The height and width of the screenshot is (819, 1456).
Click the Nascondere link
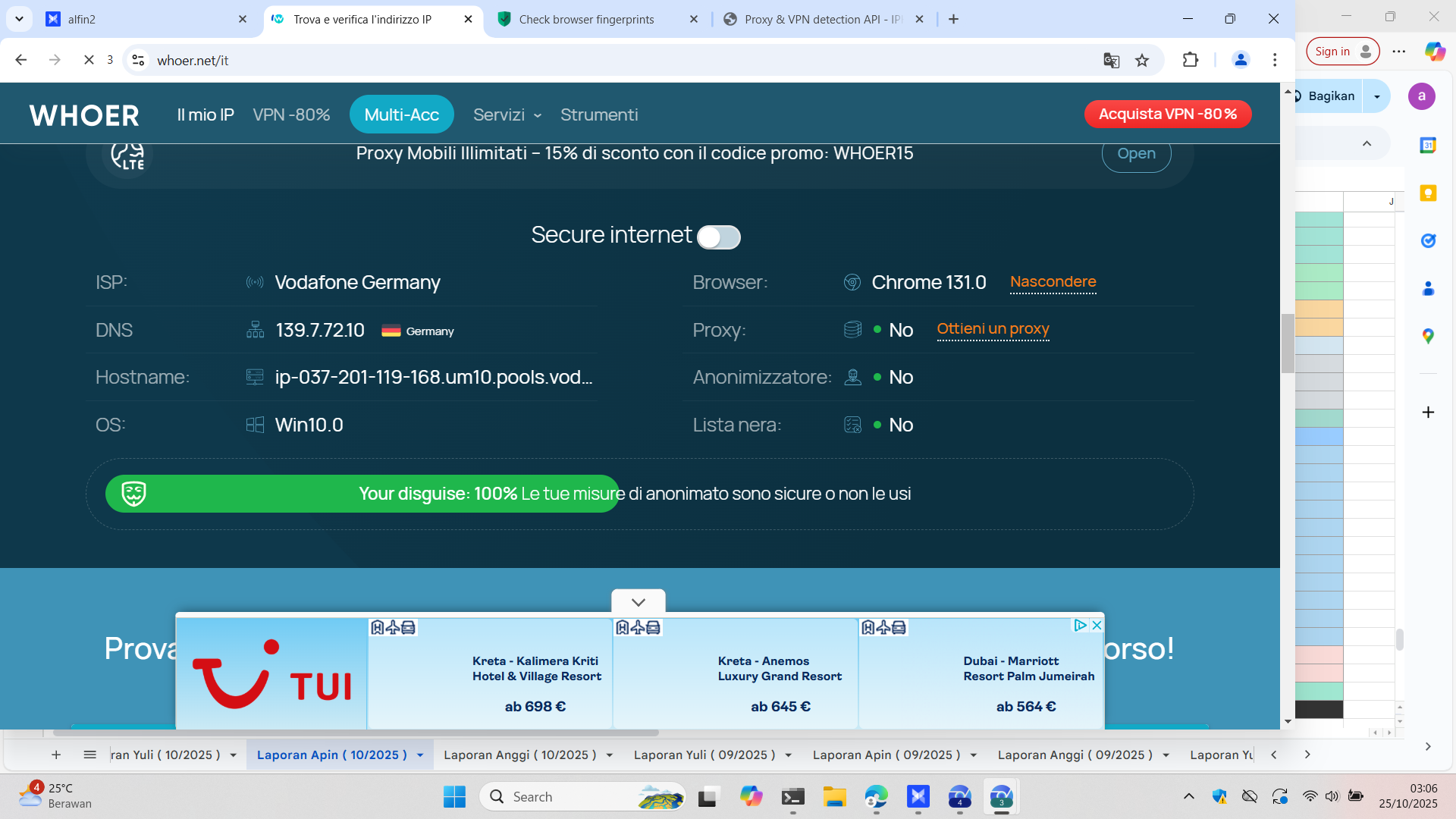point(1053,282)
